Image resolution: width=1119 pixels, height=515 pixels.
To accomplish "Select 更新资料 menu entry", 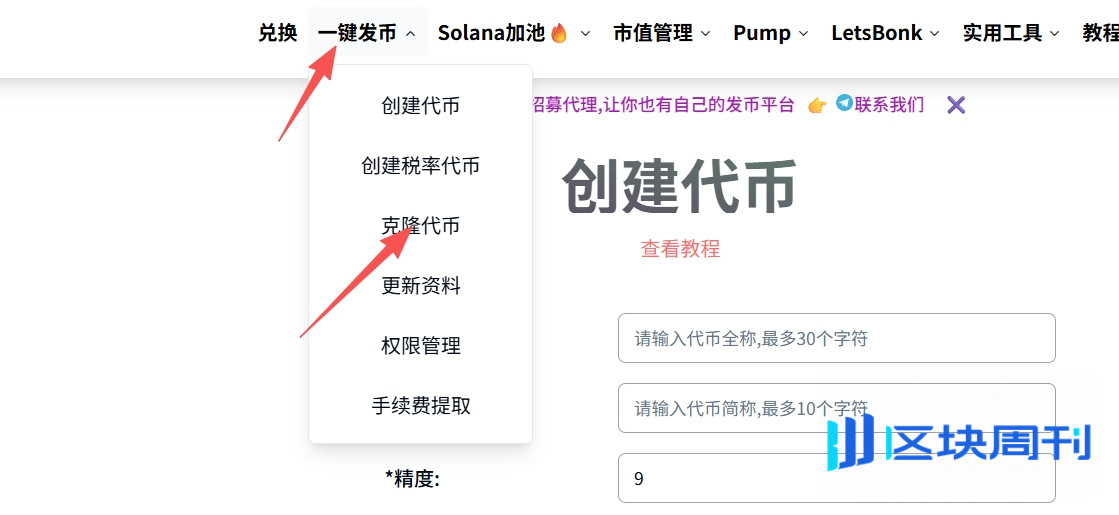I will click(x=420, y=286).
